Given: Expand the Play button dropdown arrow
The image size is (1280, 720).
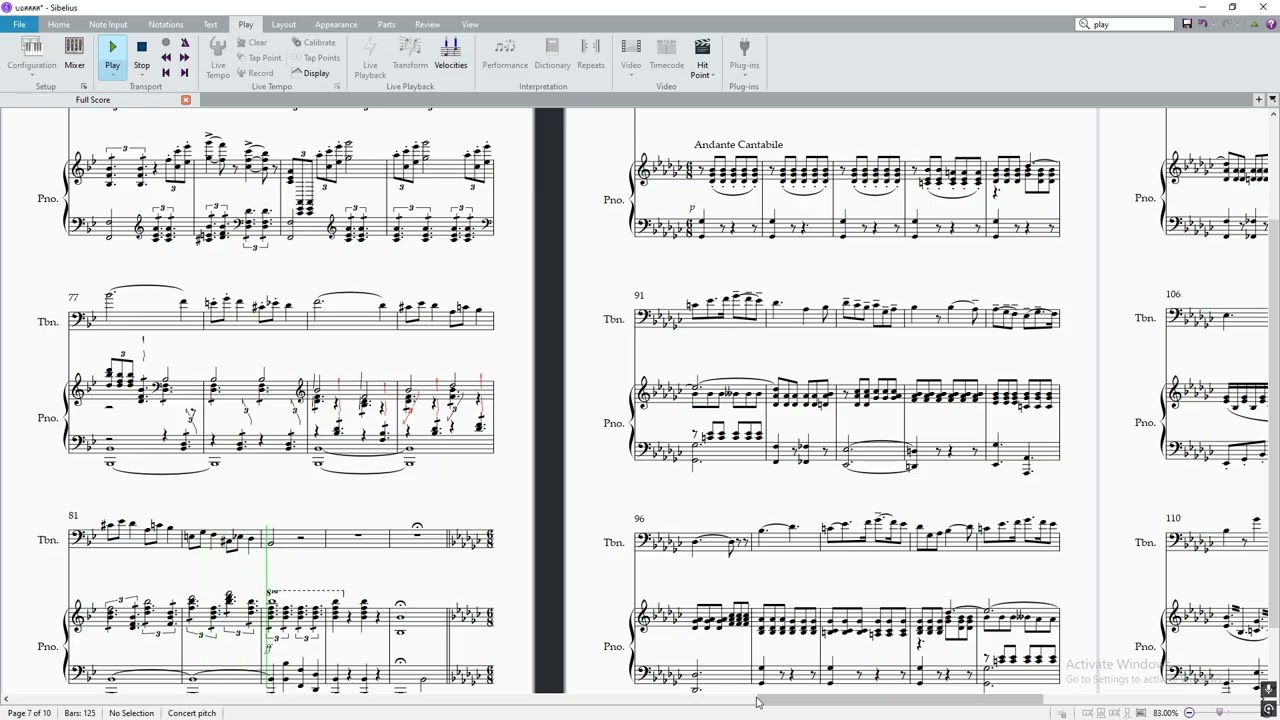Looking at the screenshot, I should point(112,75).
